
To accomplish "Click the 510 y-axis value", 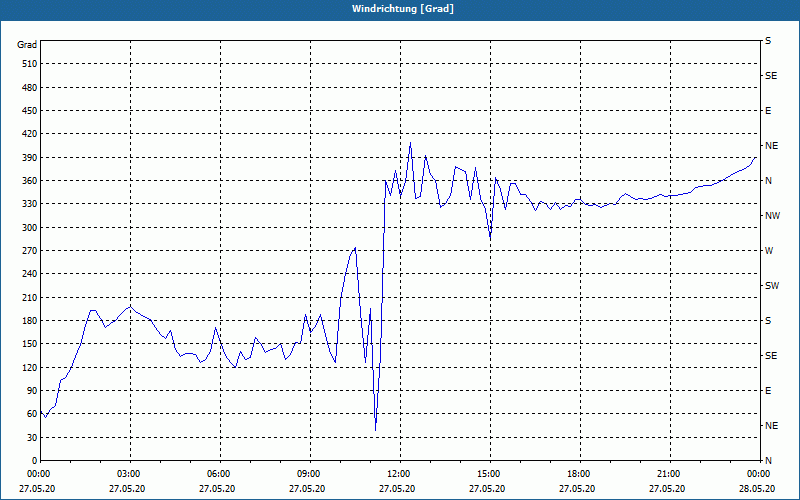I will 29,64.
